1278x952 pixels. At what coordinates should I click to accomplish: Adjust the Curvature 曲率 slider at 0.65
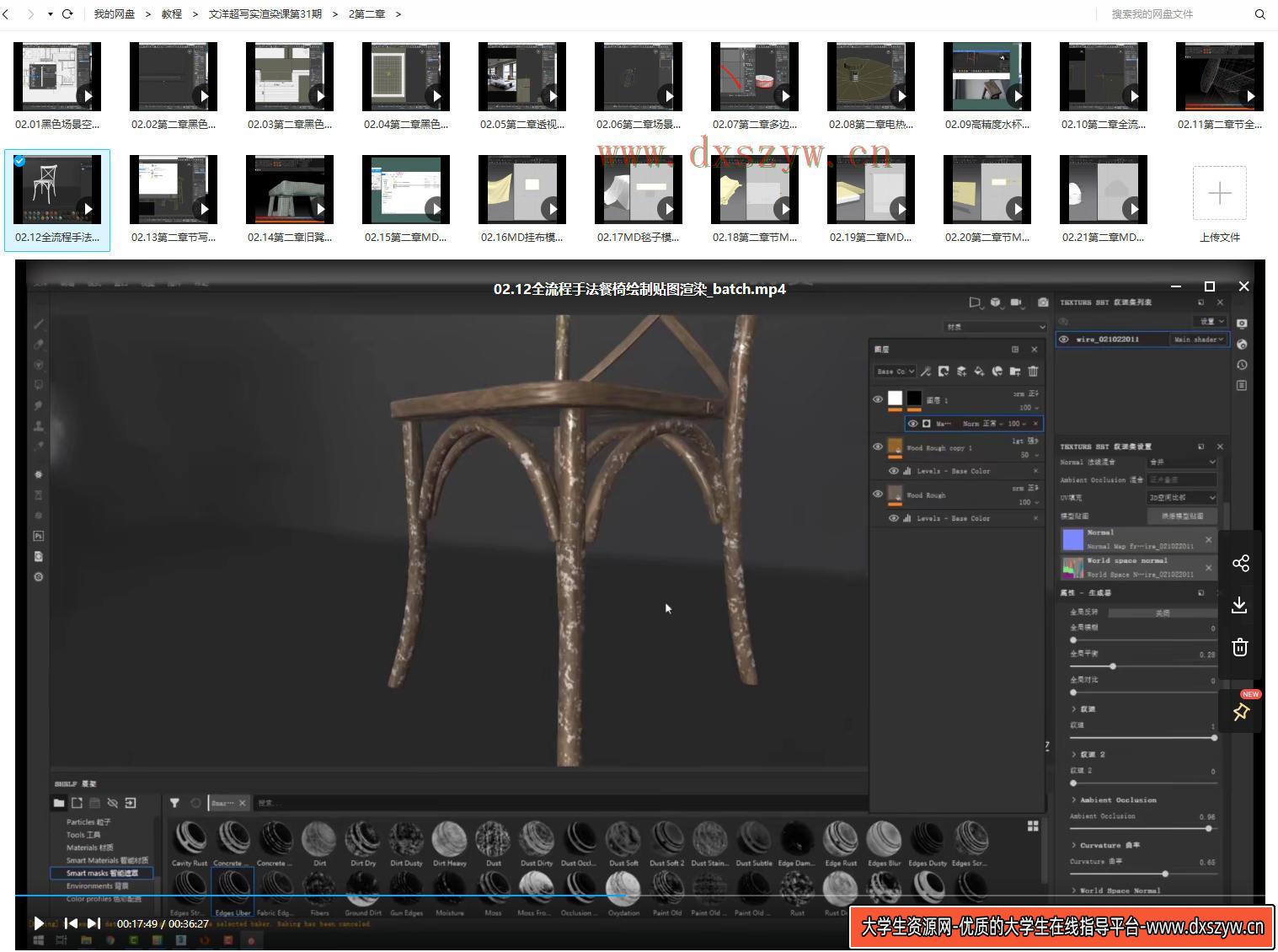pos(1165,874)
